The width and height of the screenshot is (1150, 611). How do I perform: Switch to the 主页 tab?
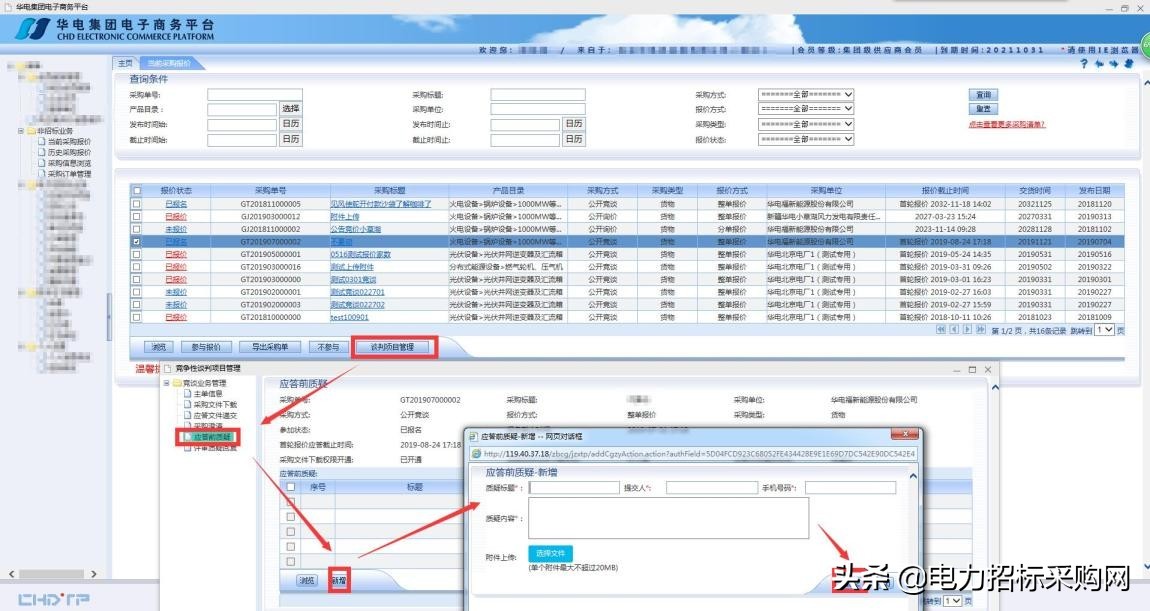(x=125, y=61)
